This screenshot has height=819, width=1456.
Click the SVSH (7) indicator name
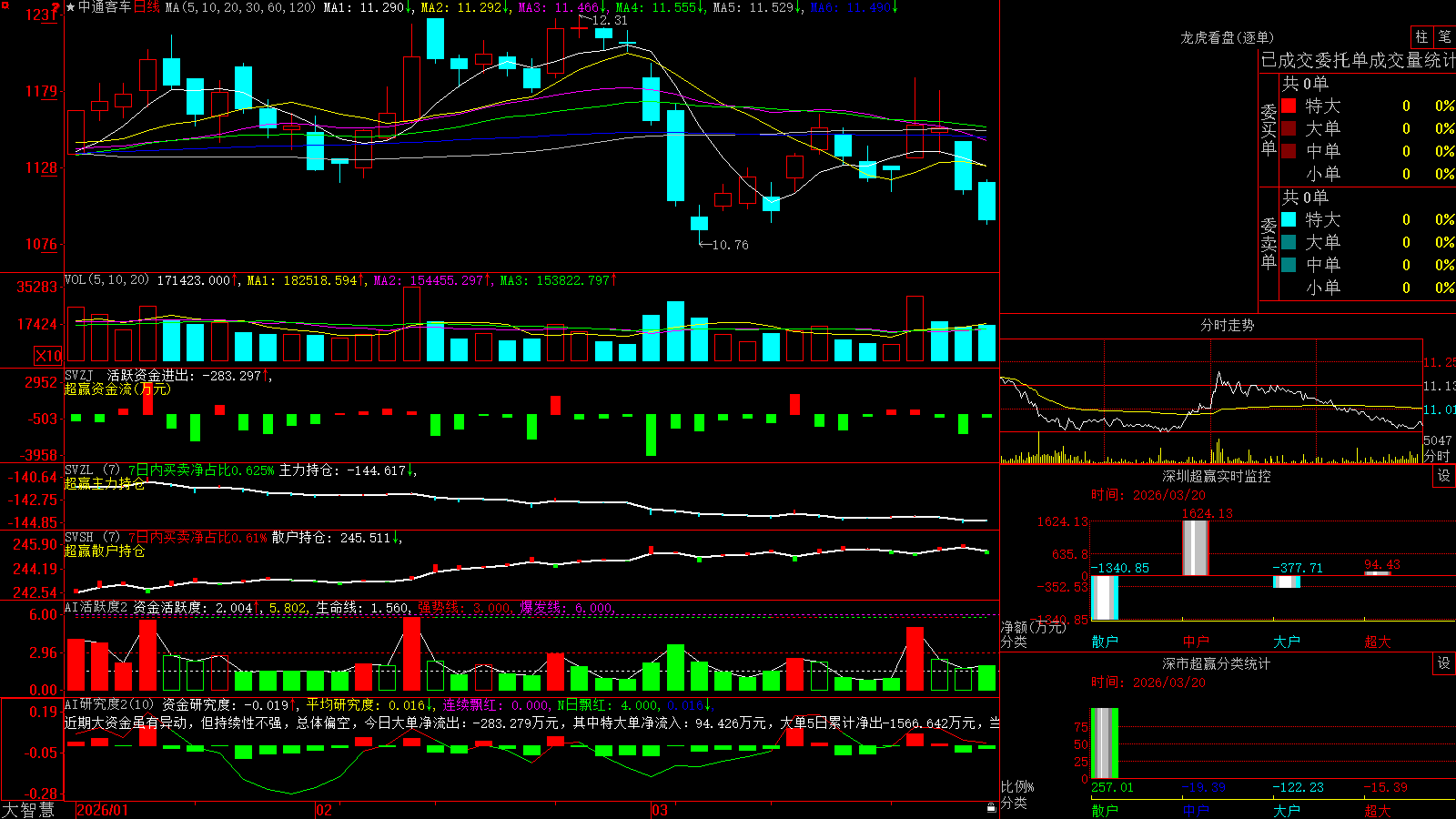(92, 538)
